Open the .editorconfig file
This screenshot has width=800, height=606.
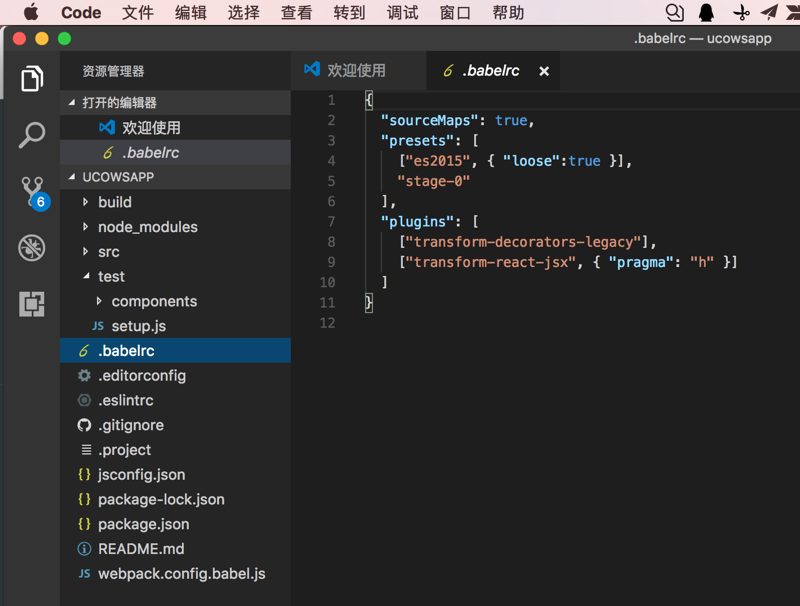176,375
